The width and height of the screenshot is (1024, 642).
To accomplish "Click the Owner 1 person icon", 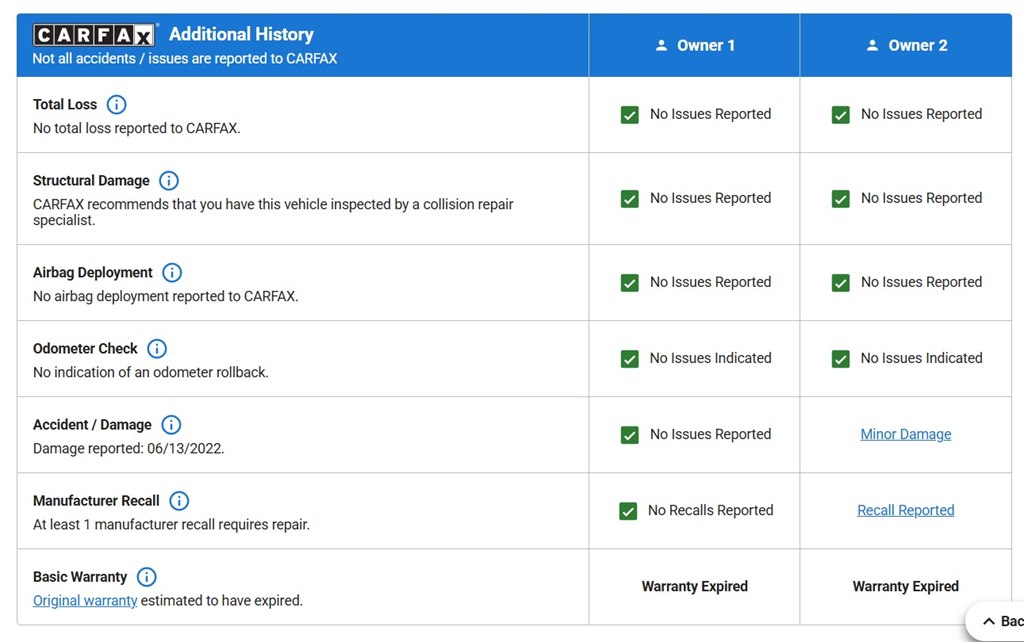I will 662,45.
